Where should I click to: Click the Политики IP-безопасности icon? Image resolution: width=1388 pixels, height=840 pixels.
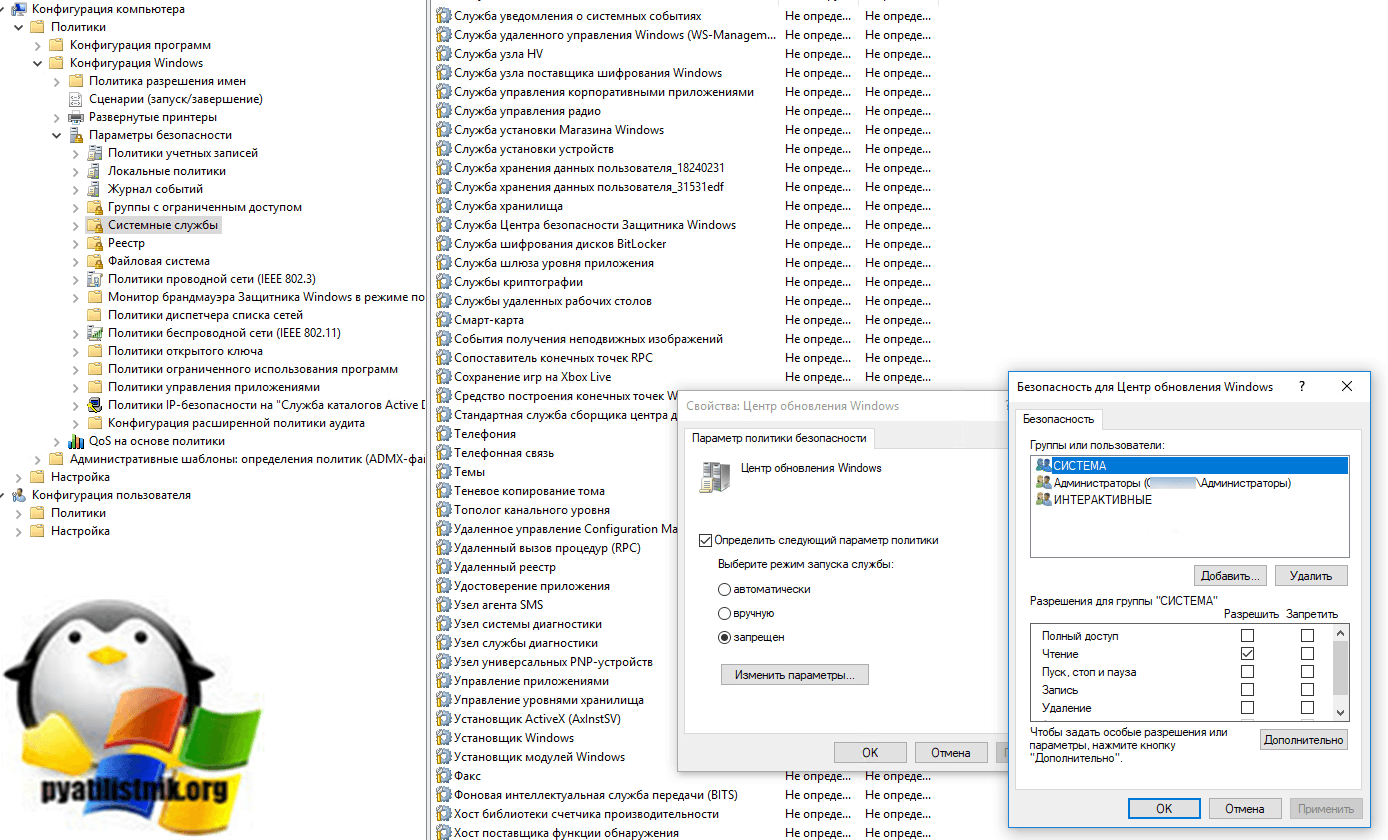[x=95, y=405]
